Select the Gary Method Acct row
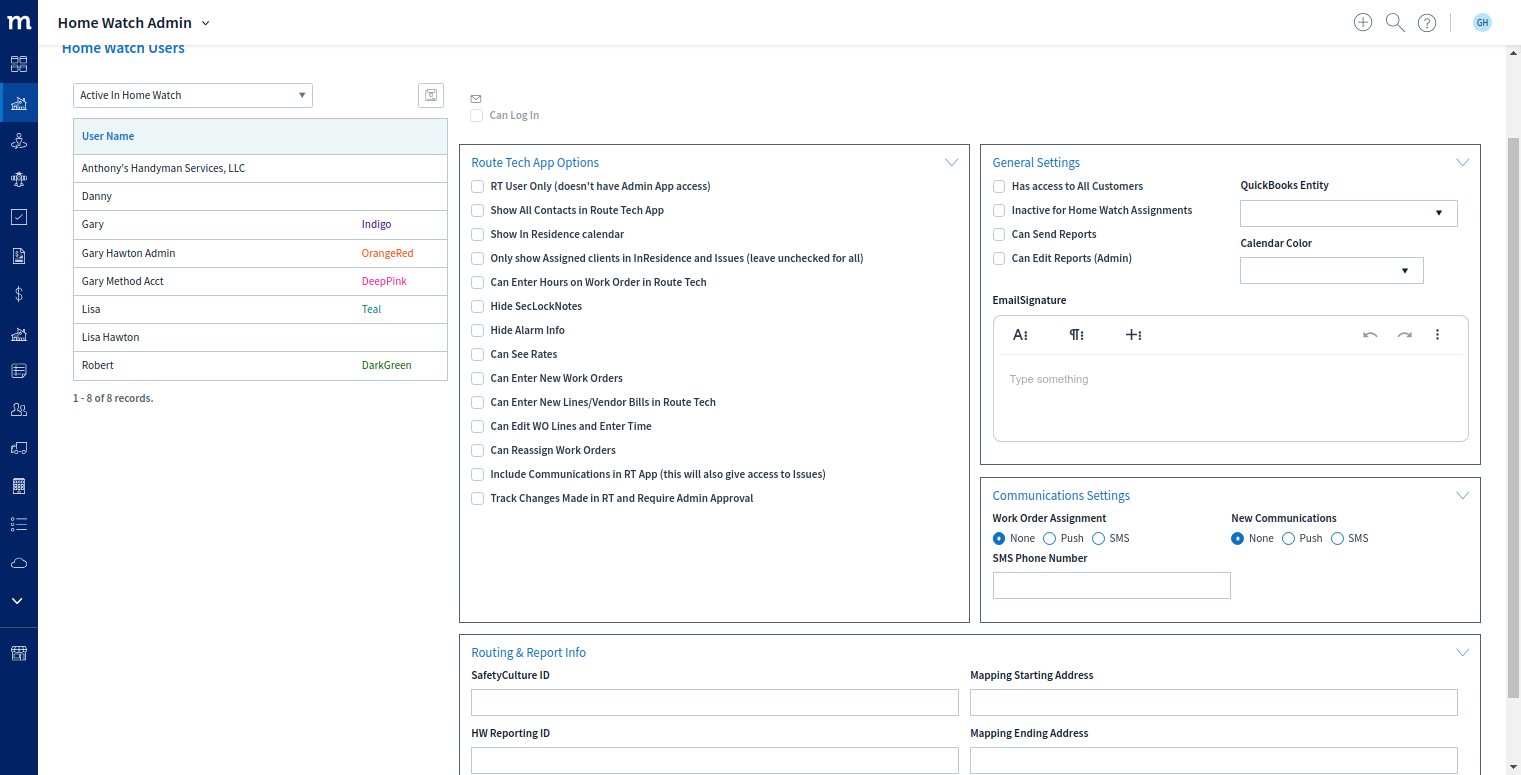 [260, 281]
